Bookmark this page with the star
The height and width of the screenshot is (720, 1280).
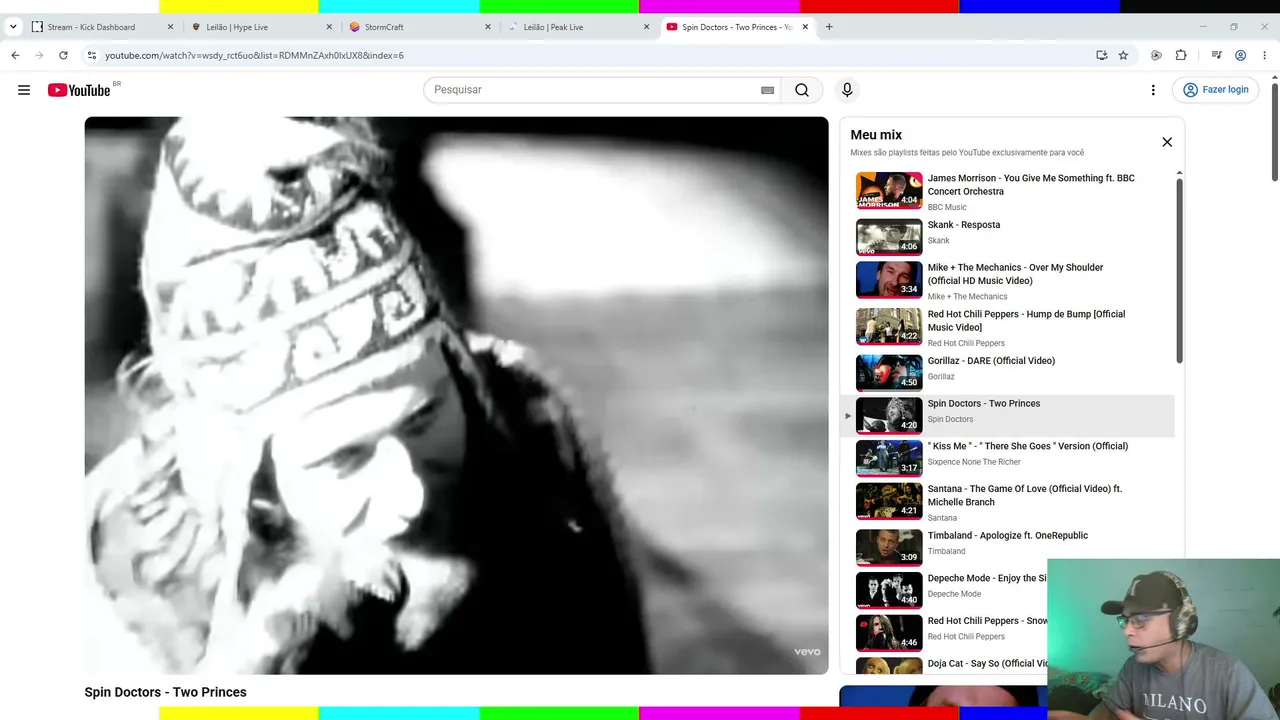(1123, 55)
